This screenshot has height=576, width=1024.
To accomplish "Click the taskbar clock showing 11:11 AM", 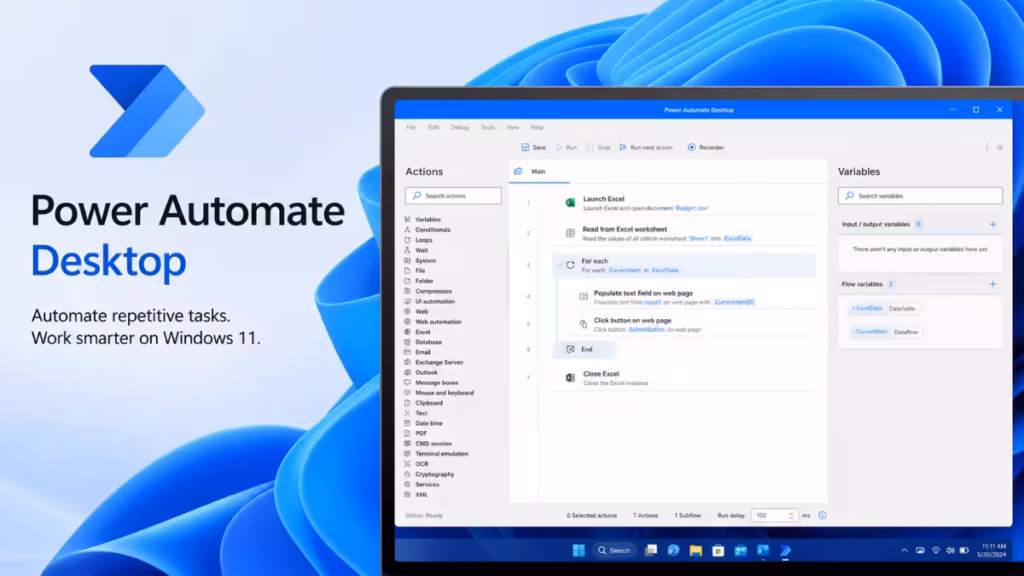I will 992,551.
